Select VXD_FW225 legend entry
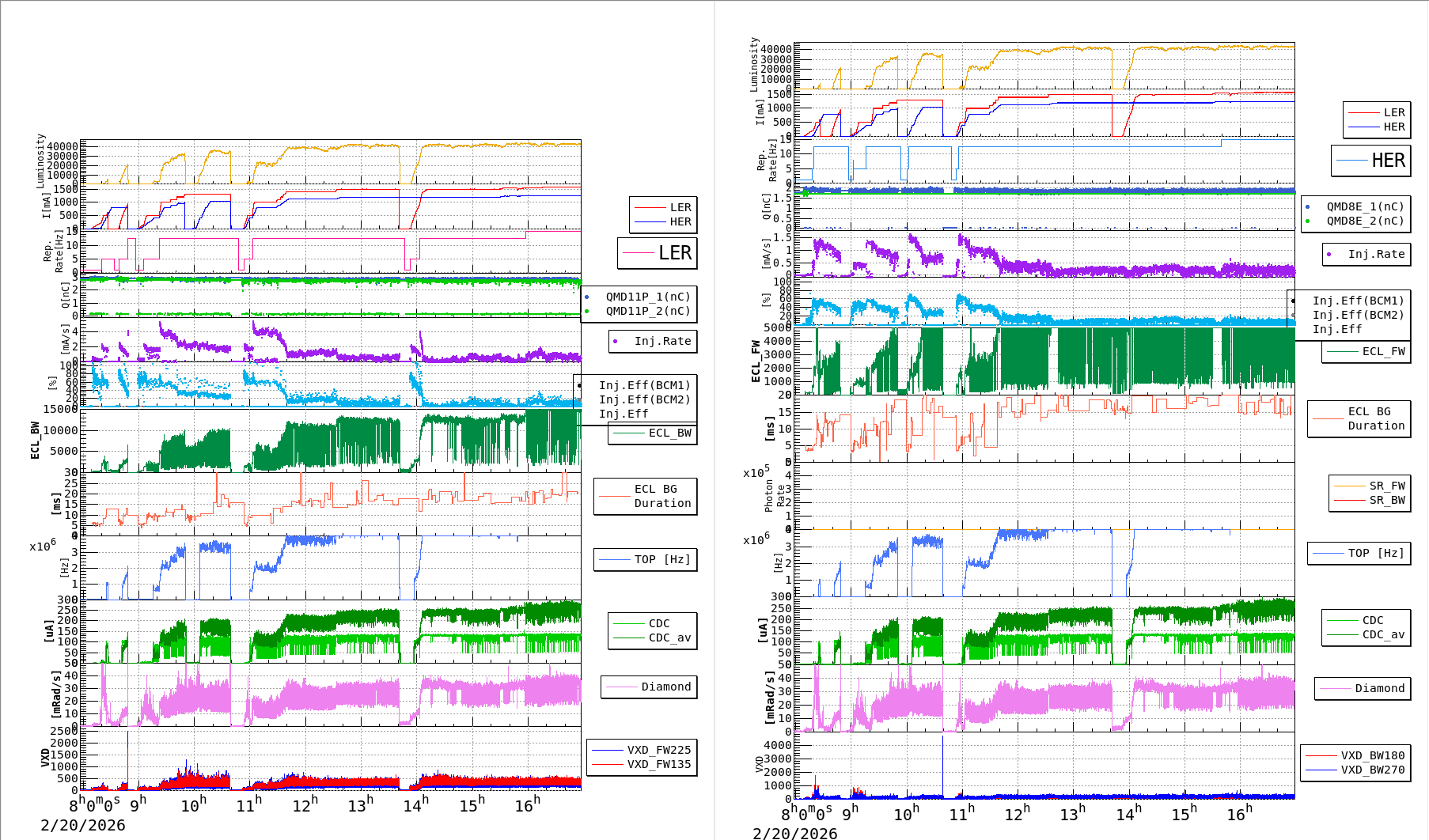This screenshot has width=1429, height=840. pyautogui.click(x=658, y=750)
